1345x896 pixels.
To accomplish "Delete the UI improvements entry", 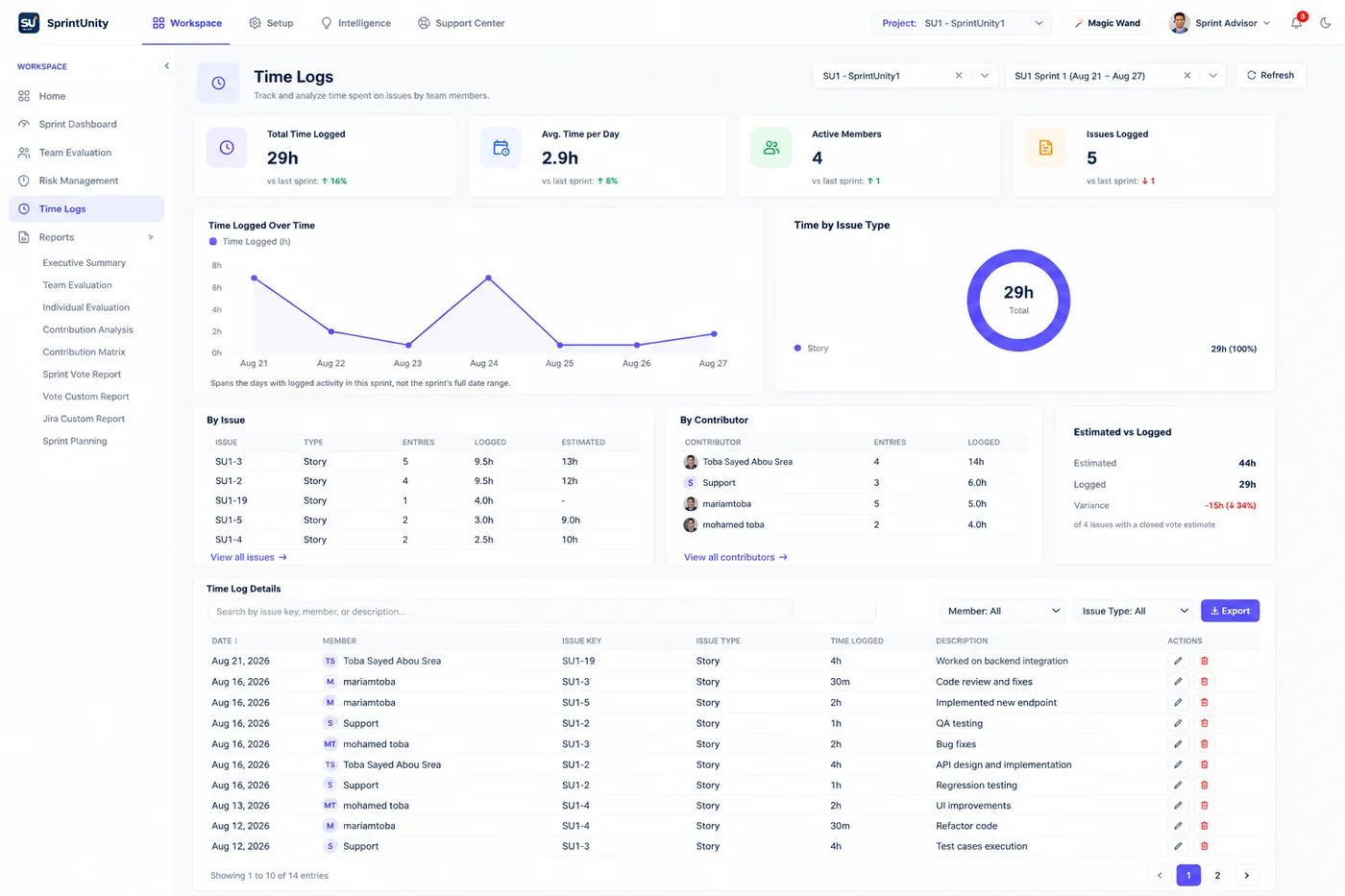I will (x=1204, y=806).
